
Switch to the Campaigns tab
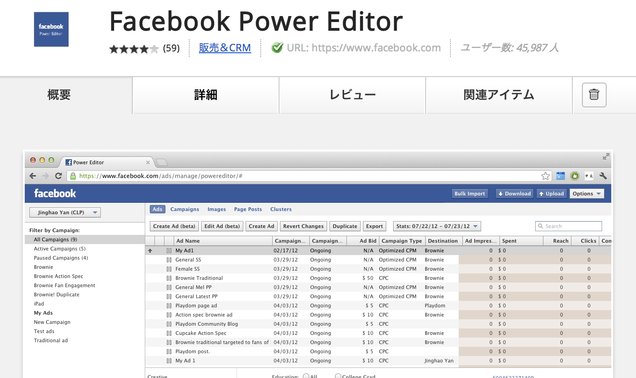185,209
